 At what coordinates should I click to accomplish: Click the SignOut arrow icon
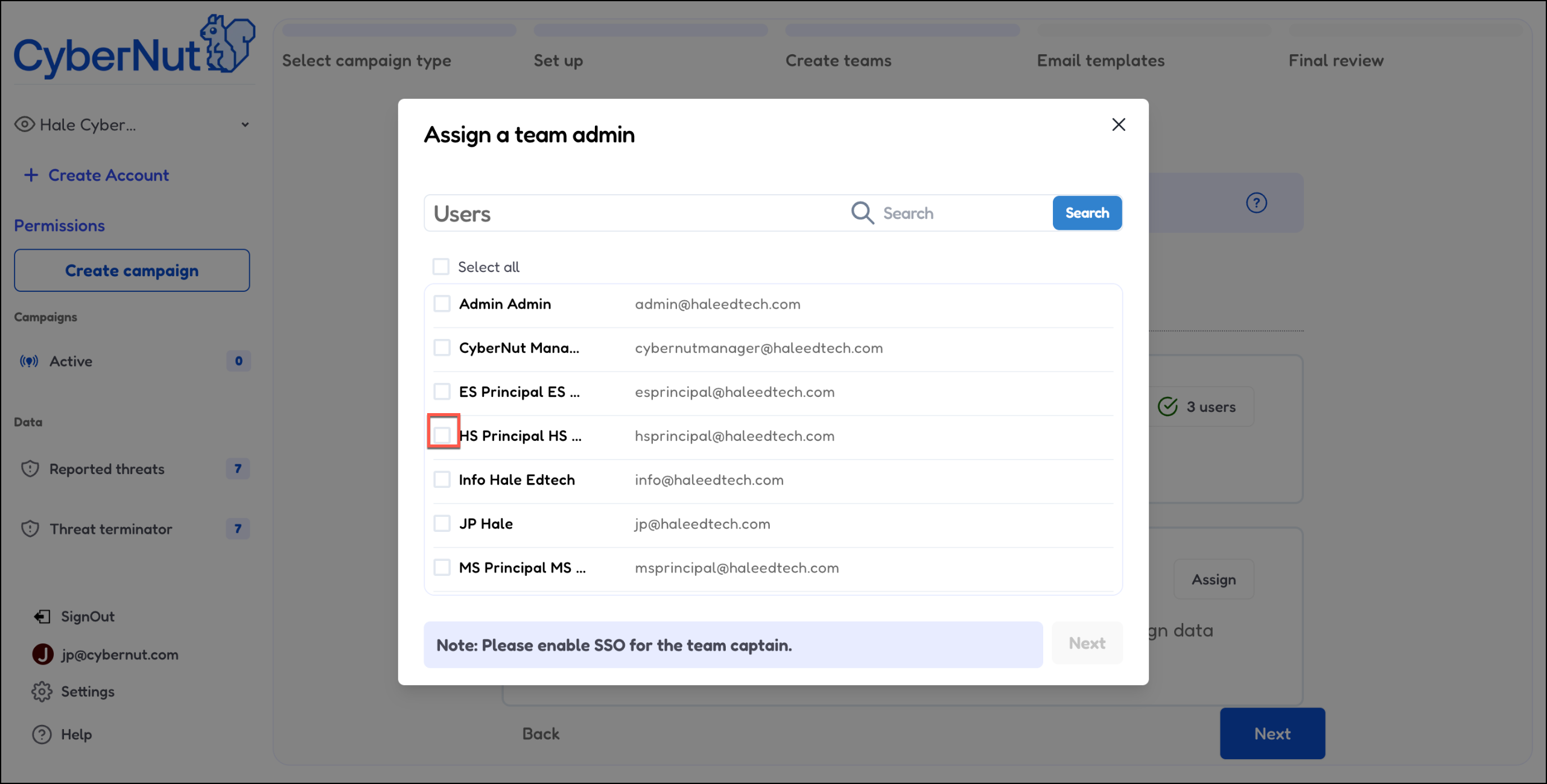pyautogui.click(x=42, y=616)
